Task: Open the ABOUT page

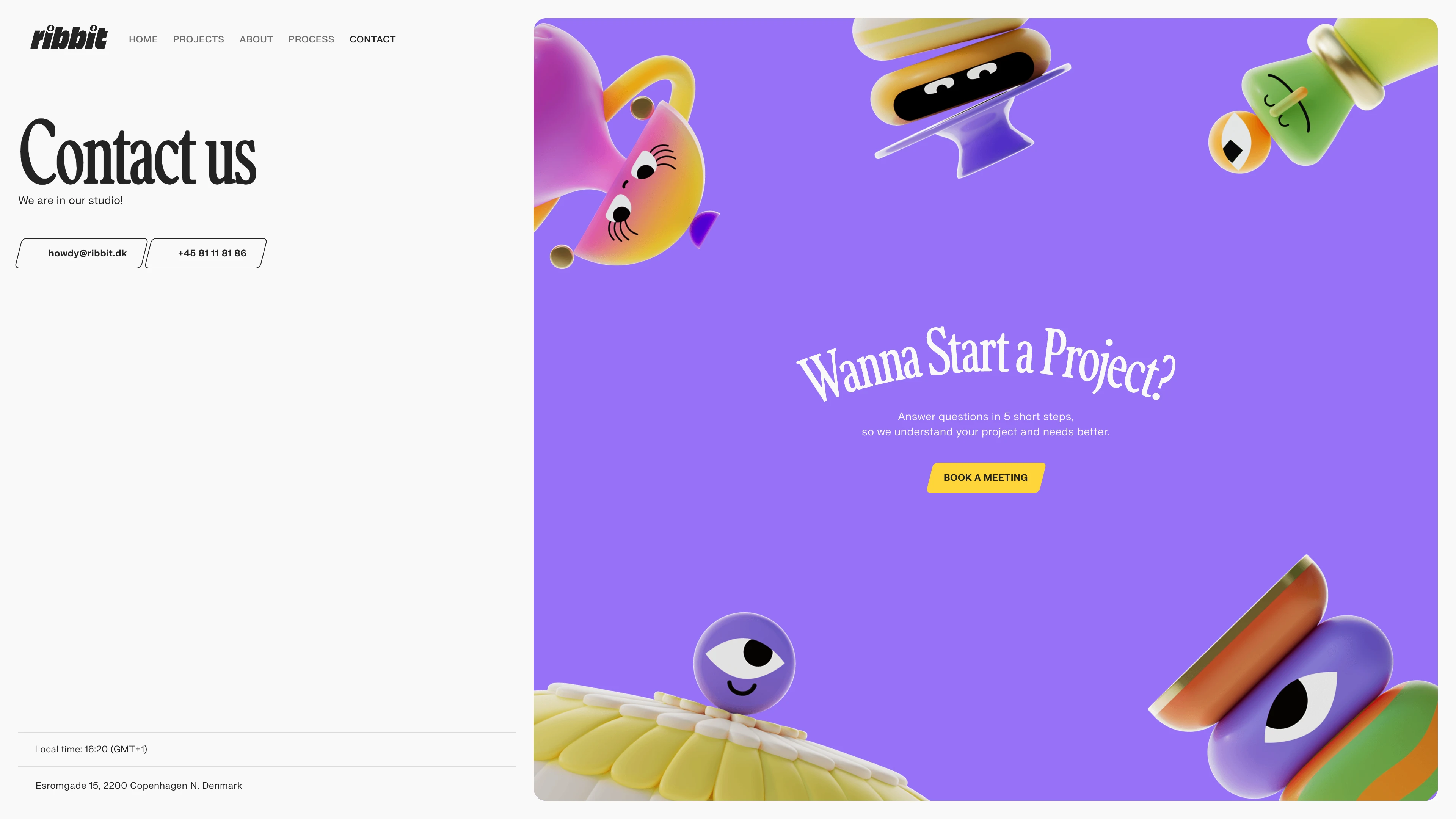Action: [256, 39]
